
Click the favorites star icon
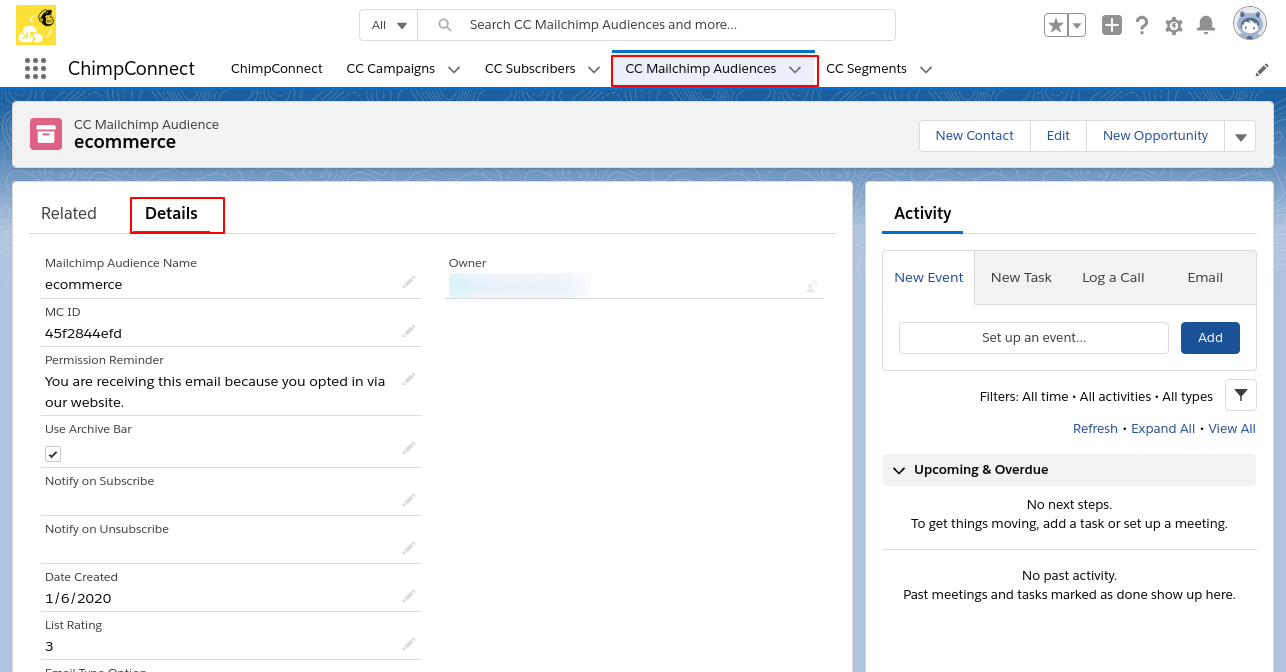click(1055, 25)
